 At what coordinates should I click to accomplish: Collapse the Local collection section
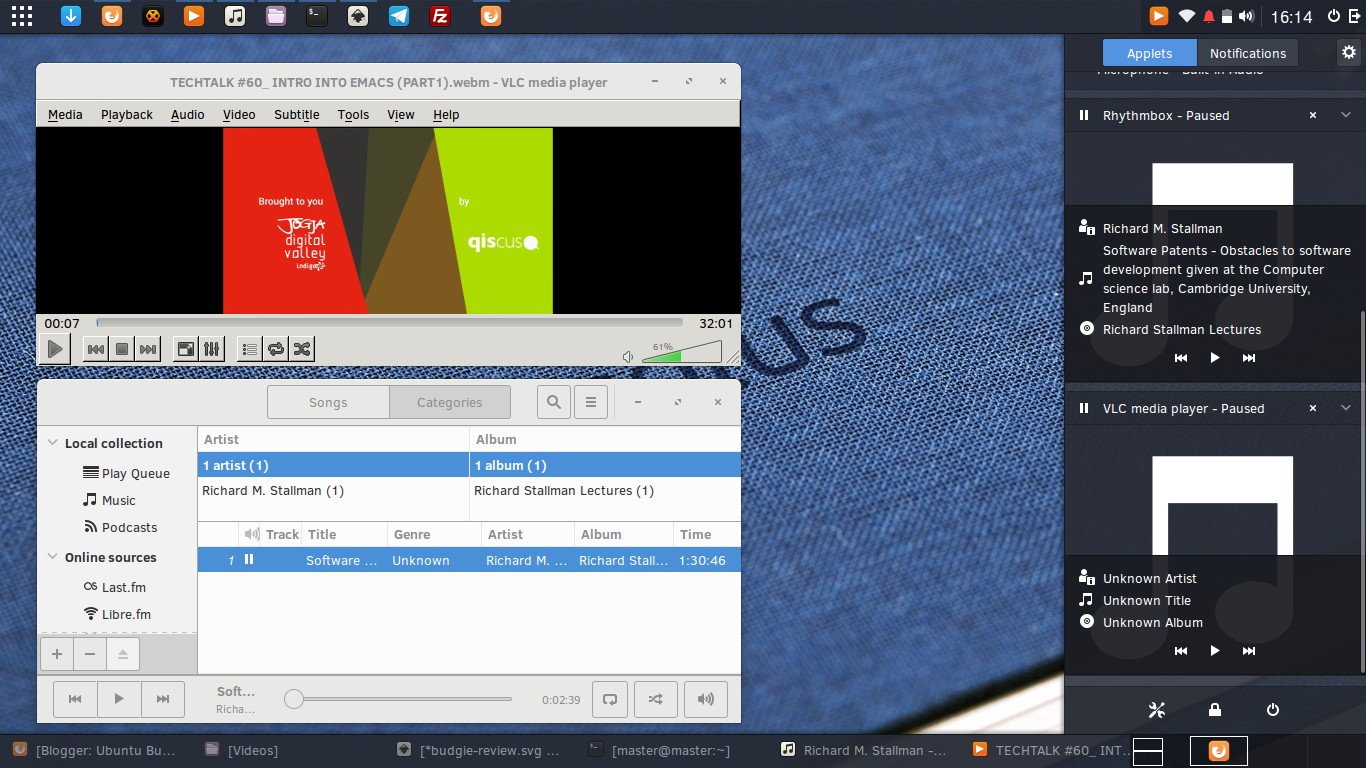coord(52,442)
